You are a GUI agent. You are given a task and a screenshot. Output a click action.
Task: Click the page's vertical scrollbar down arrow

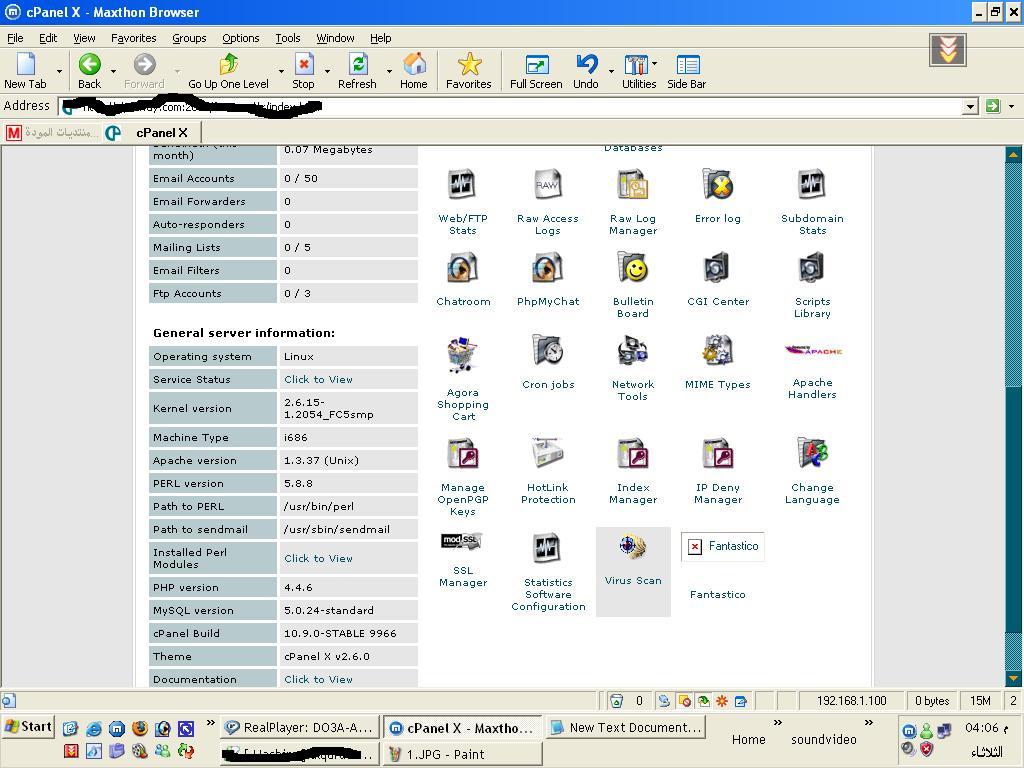pos(1013,679)
